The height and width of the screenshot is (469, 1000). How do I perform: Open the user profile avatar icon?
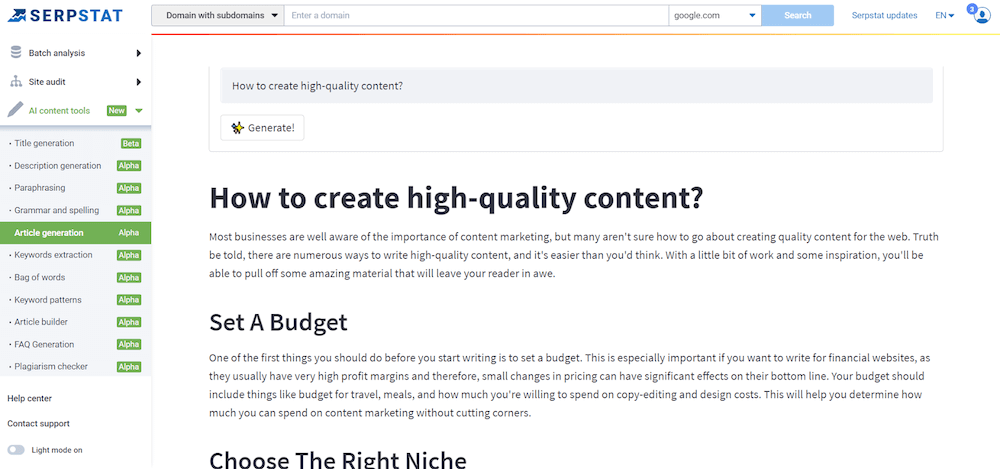[980, 15]
